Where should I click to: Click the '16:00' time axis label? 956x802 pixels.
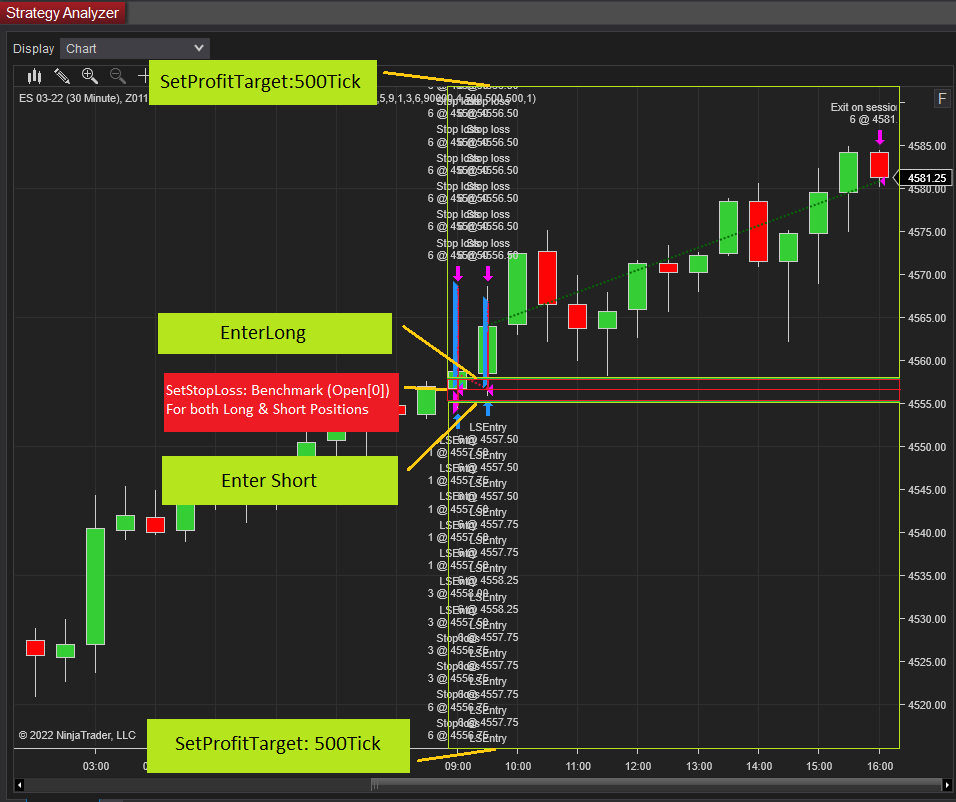point(880,766)
